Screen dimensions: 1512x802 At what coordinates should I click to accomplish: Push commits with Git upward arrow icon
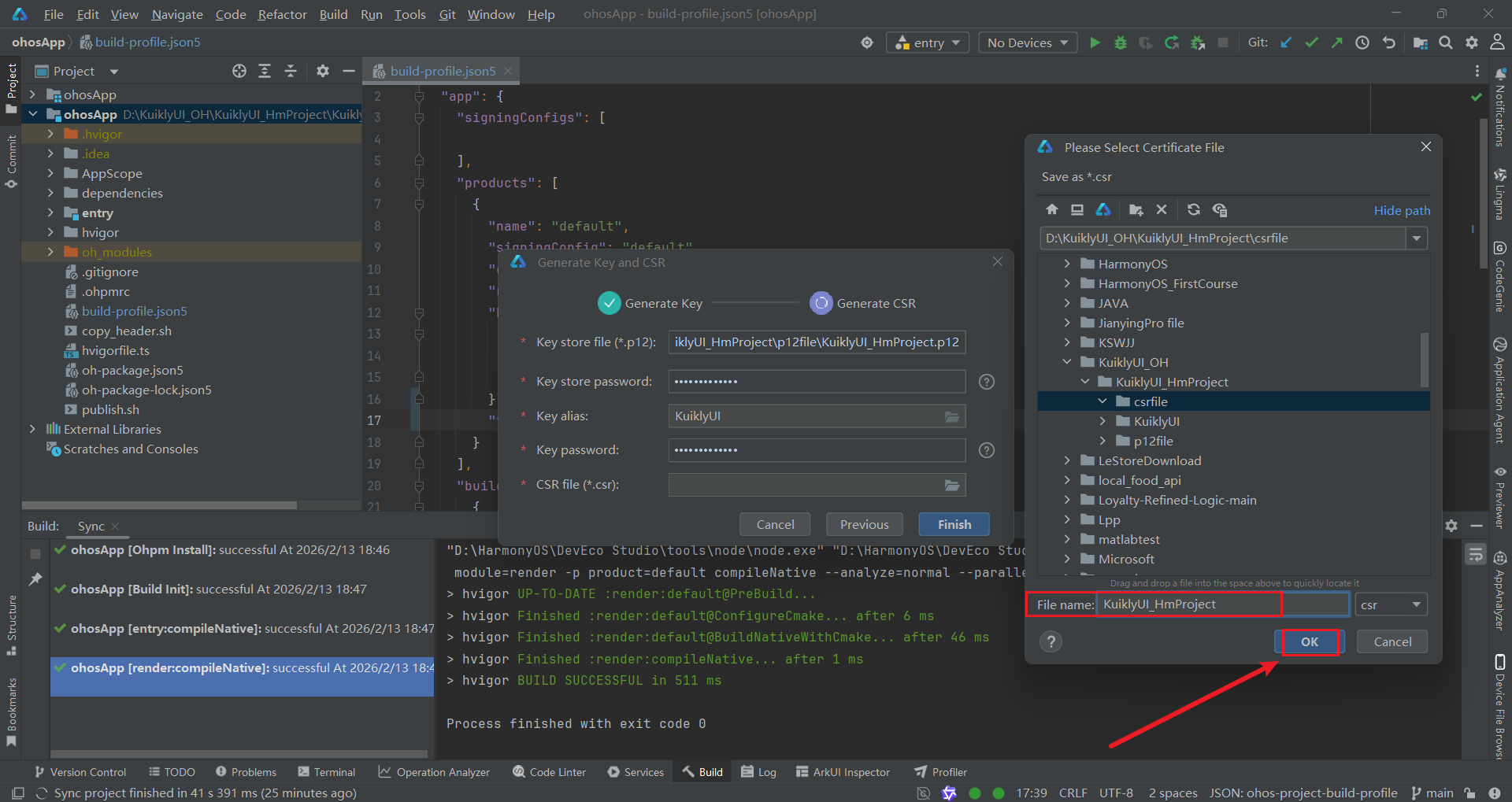[x=1336, y=43]
